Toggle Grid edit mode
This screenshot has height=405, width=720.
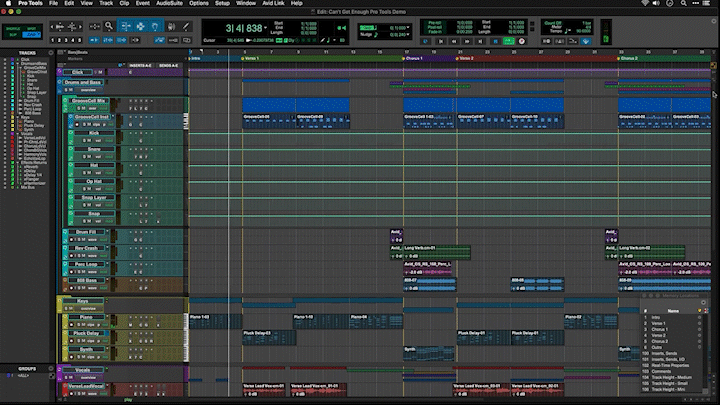(x=32, y=35)
